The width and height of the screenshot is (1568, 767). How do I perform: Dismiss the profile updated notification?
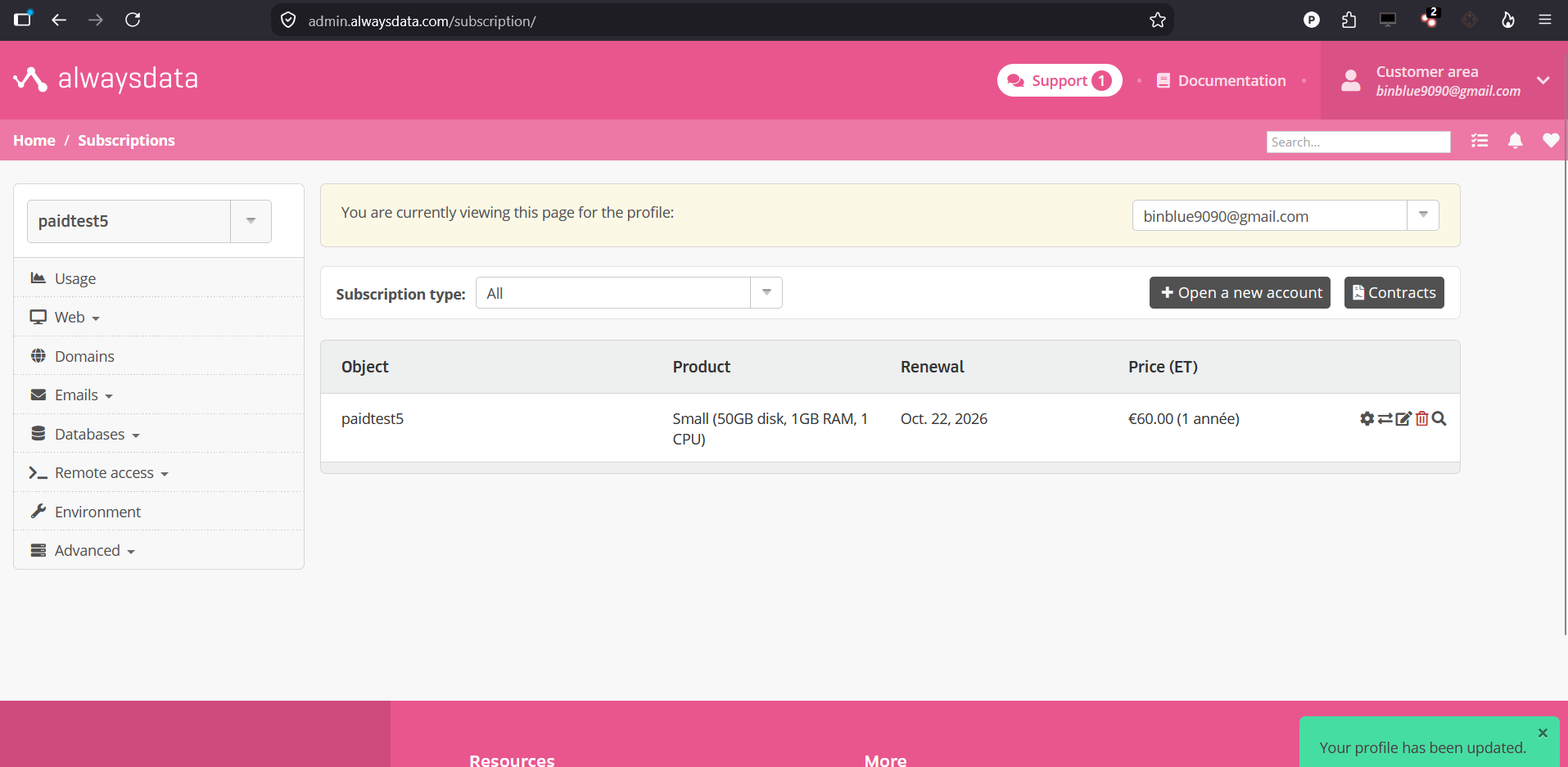click(1543, 733)
